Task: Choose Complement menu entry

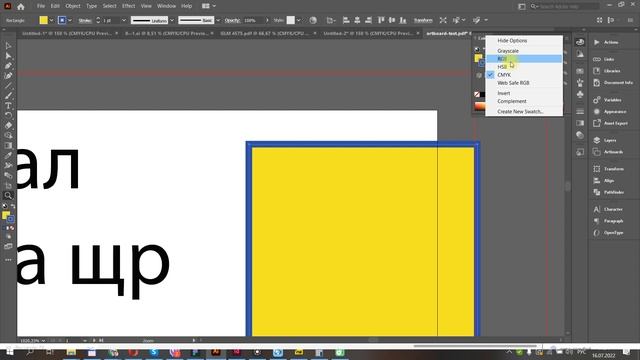Action: [x=524, y=101]
